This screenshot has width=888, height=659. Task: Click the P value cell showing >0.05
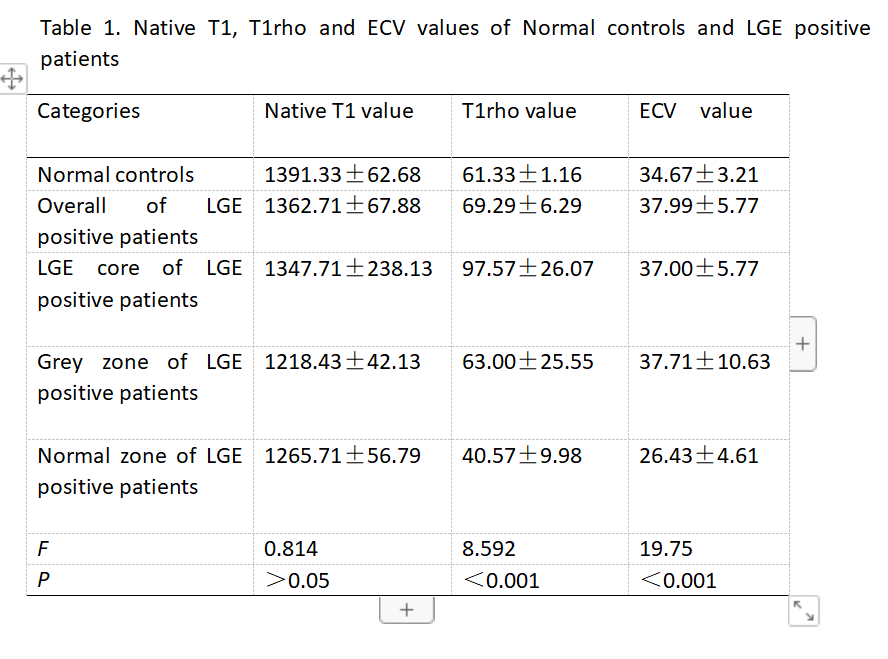(x=297, y=581)
